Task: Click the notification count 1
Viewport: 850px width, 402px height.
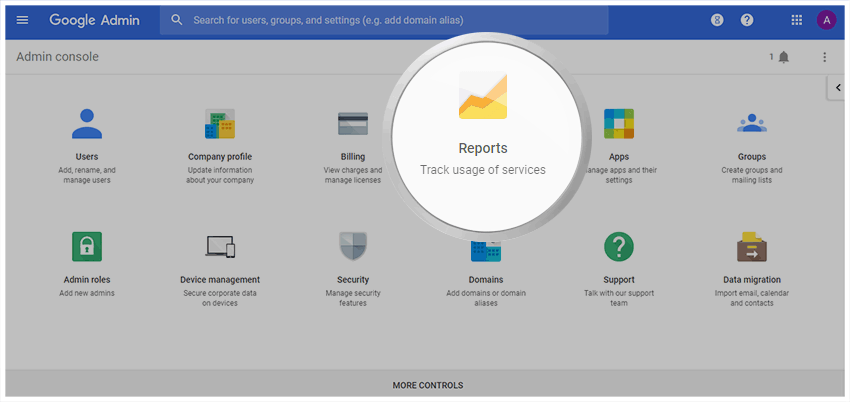Action: coord(771,56)
